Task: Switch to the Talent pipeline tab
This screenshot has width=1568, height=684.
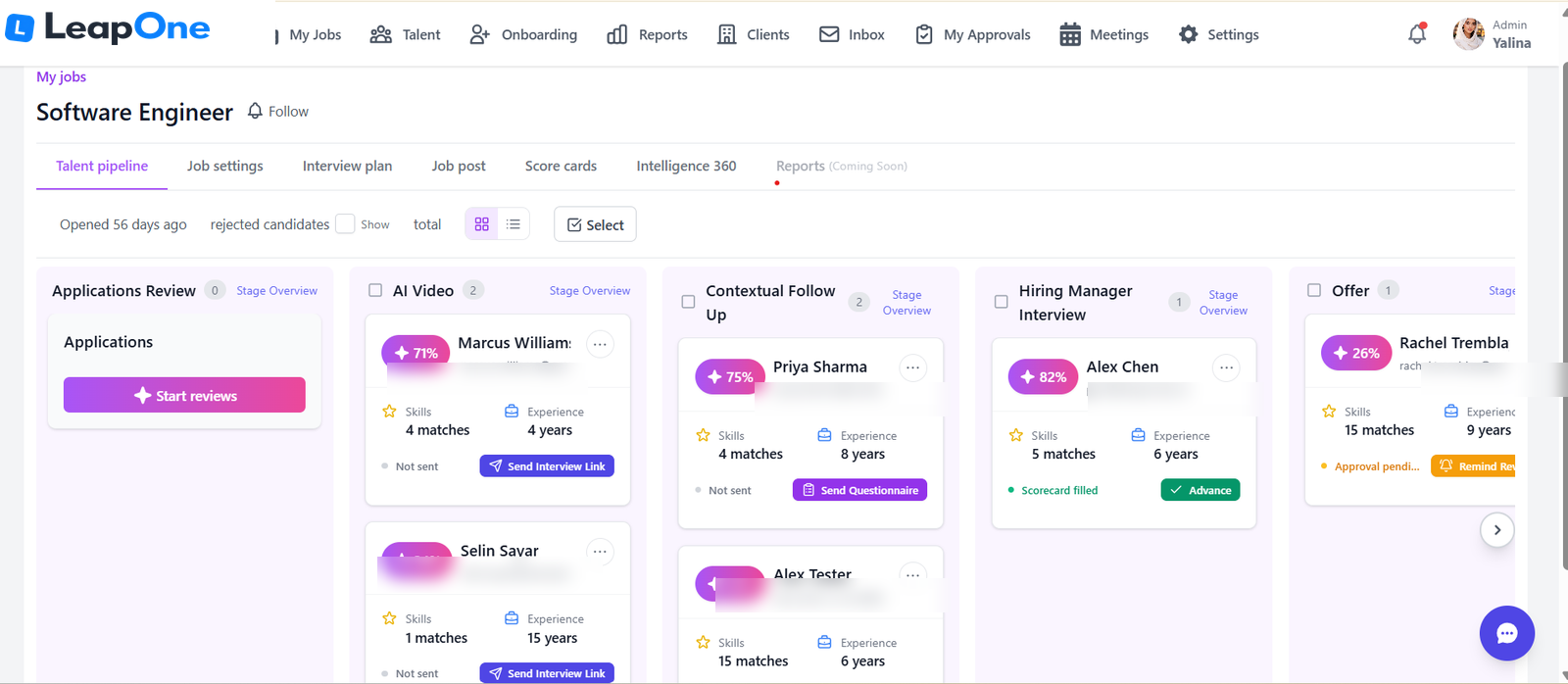Action: pos(102,166)
